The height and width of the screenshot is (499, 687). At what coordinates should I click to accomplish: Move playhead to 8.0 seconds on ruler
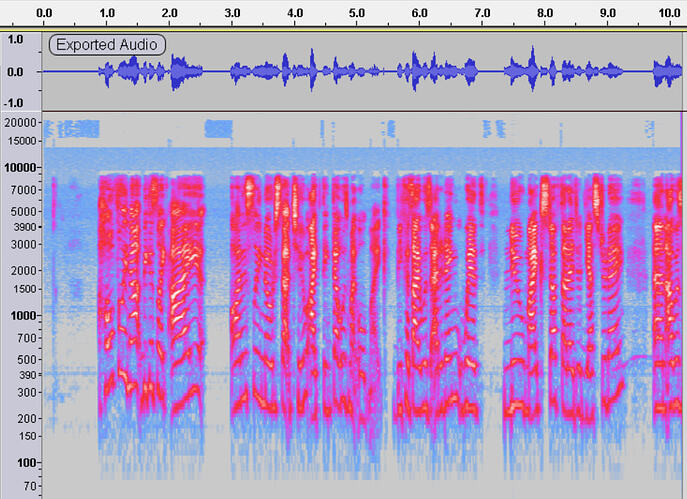pos(544,14)
